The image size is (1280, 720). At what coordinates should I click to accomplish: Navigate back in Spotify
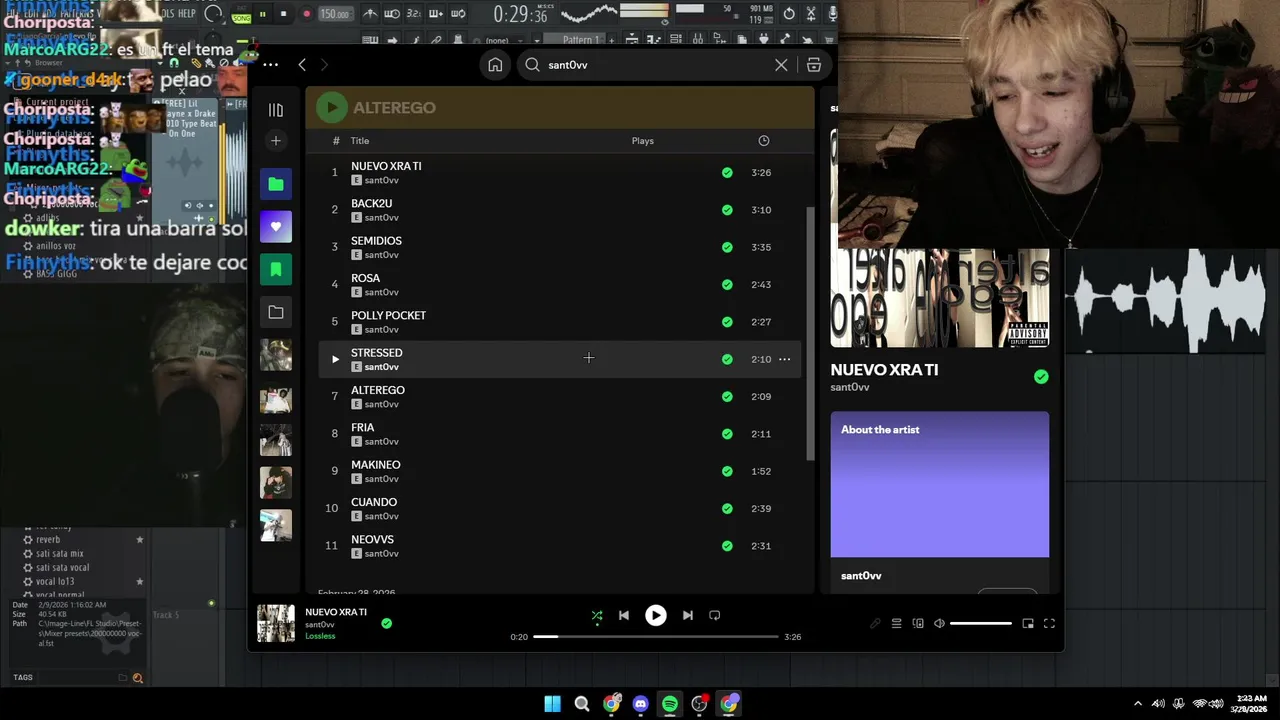tap(302, 65)
